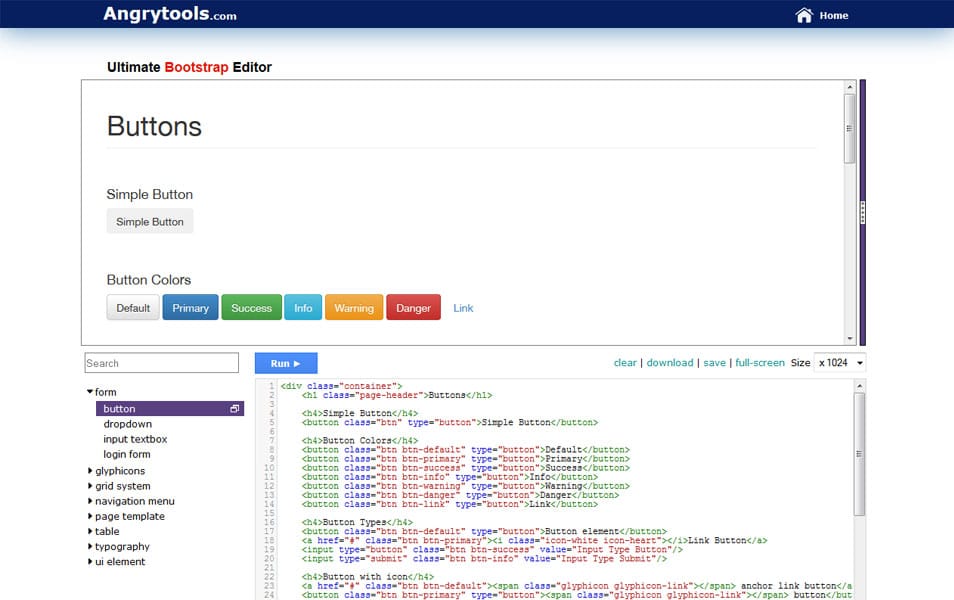Click the download link
The width and height of the screenshot is (954, 600).
click(670, 363)
